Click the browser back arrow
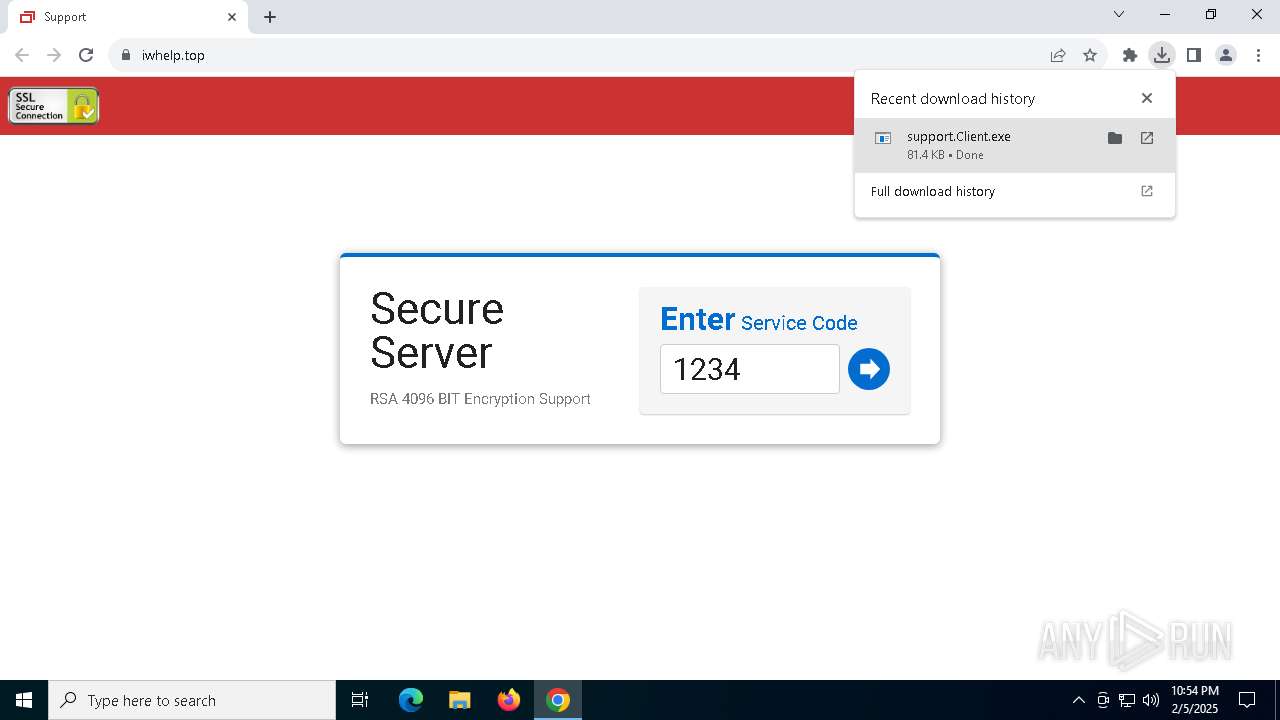This screenshot has width=1280, height=720. coord(22,55)
